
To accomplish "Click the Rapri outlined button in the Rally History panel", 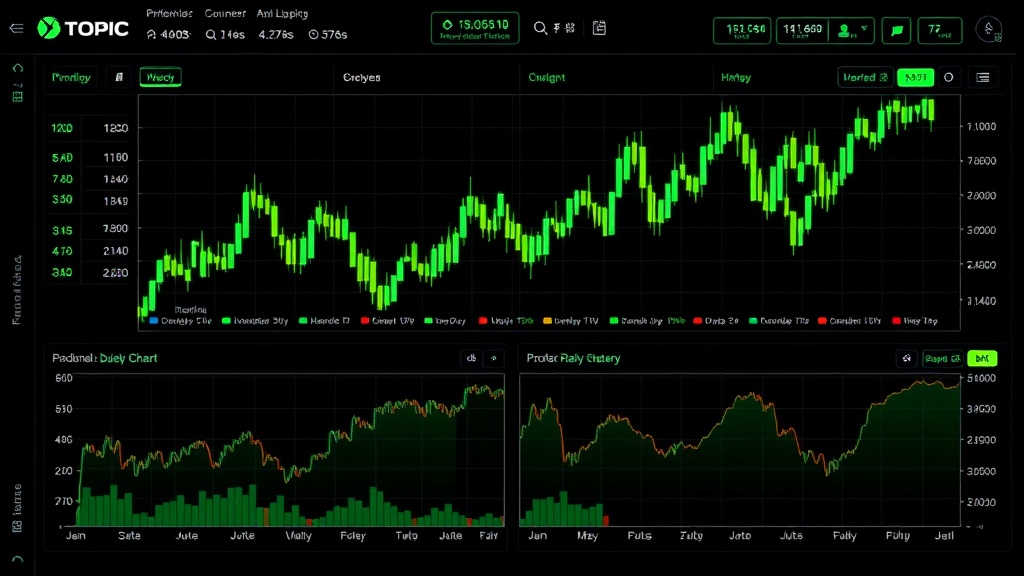I will tap(942, 358).
